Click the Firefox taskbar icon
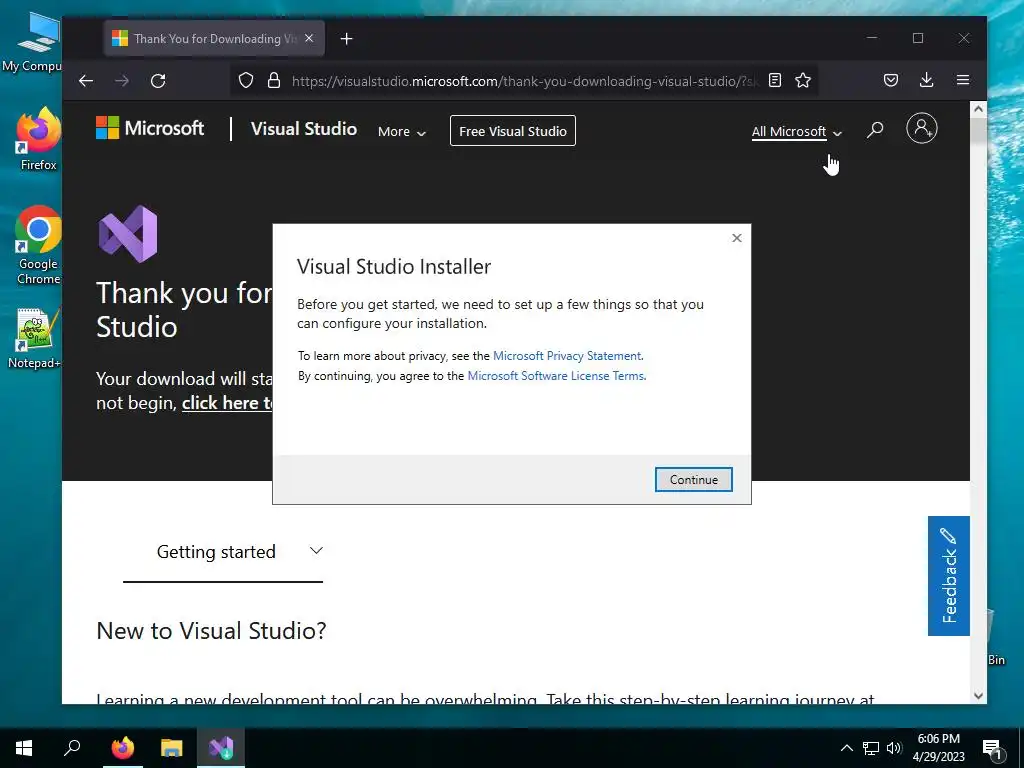The width and height of the screenshot is (1024, 768). (122, 748)
